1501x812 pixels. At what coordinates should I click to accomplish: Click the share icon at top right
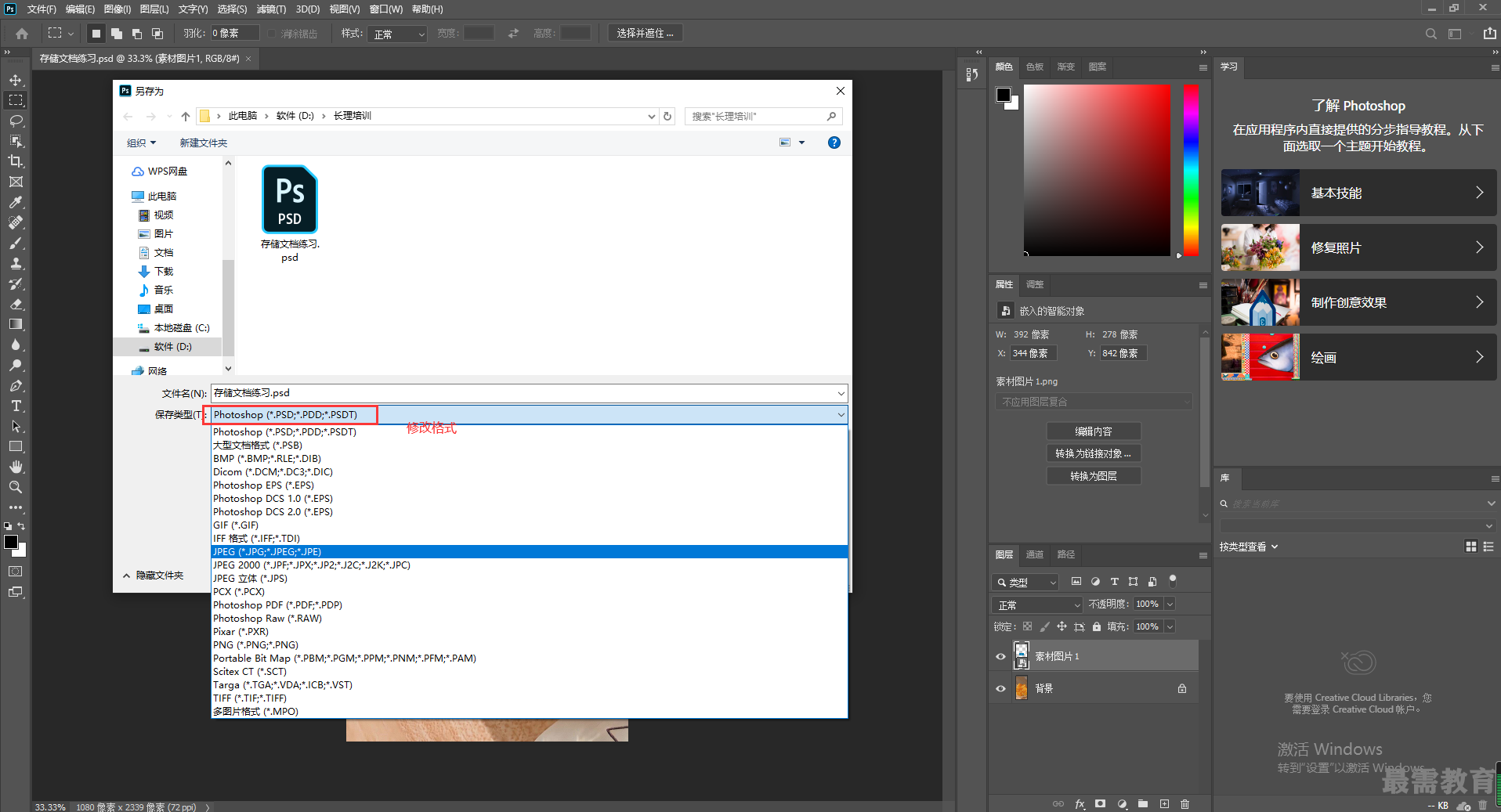click(x=1489, y=33)
